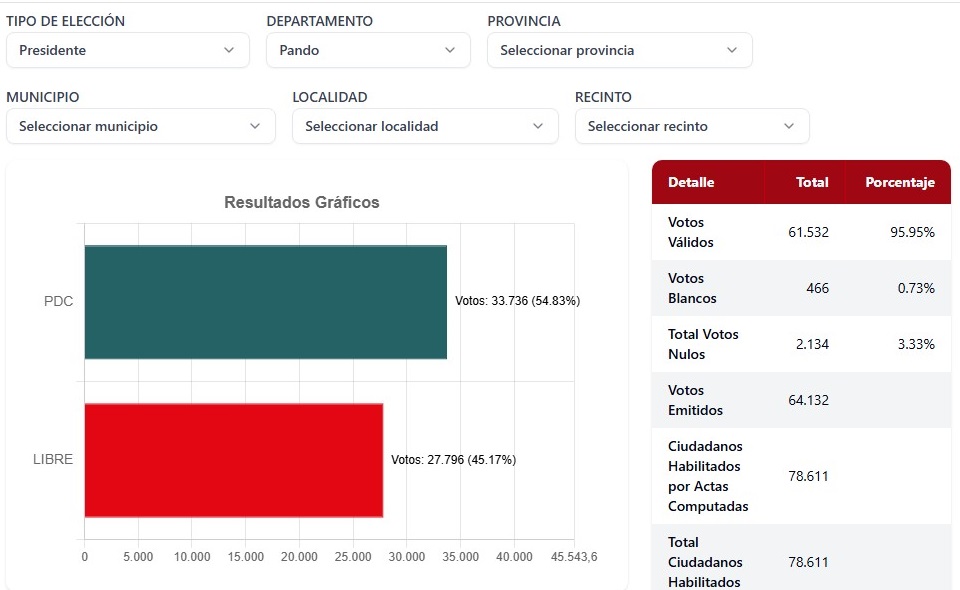
Task: Expand the Departamento dropdown showing Pando
Action: 367,50
